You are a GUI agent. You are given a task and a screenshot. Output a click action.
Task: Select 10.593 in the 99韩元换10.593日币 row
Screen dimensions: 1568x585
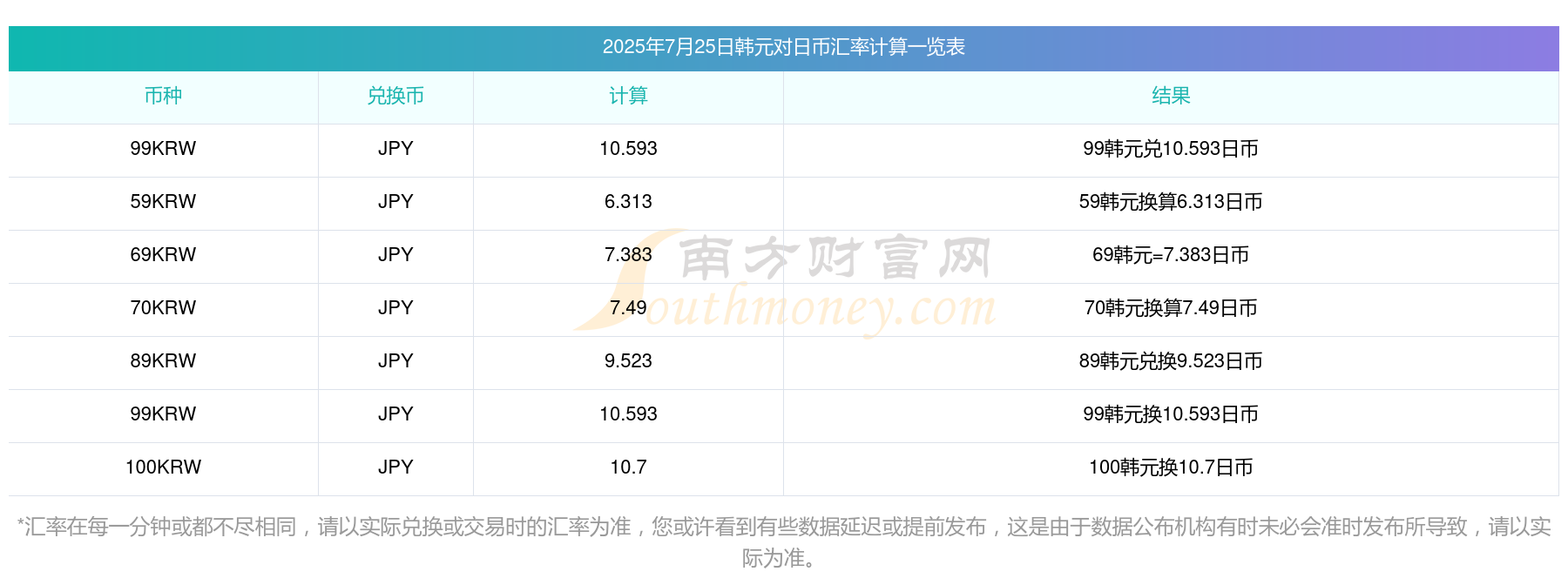click(x=628, y=414)
